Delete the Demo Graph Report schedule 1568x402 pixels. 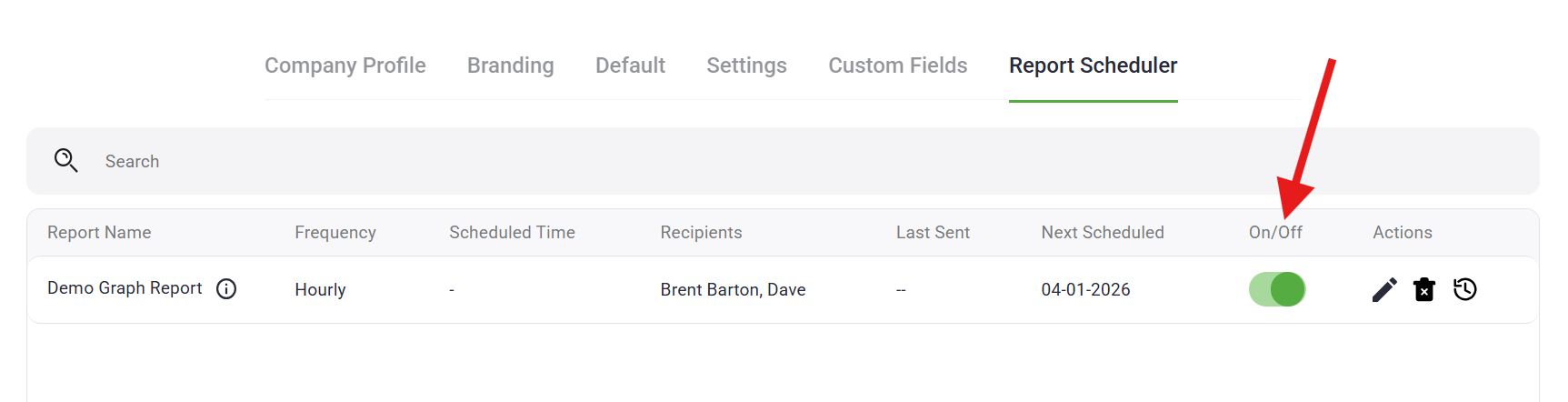pos(1424,289)
